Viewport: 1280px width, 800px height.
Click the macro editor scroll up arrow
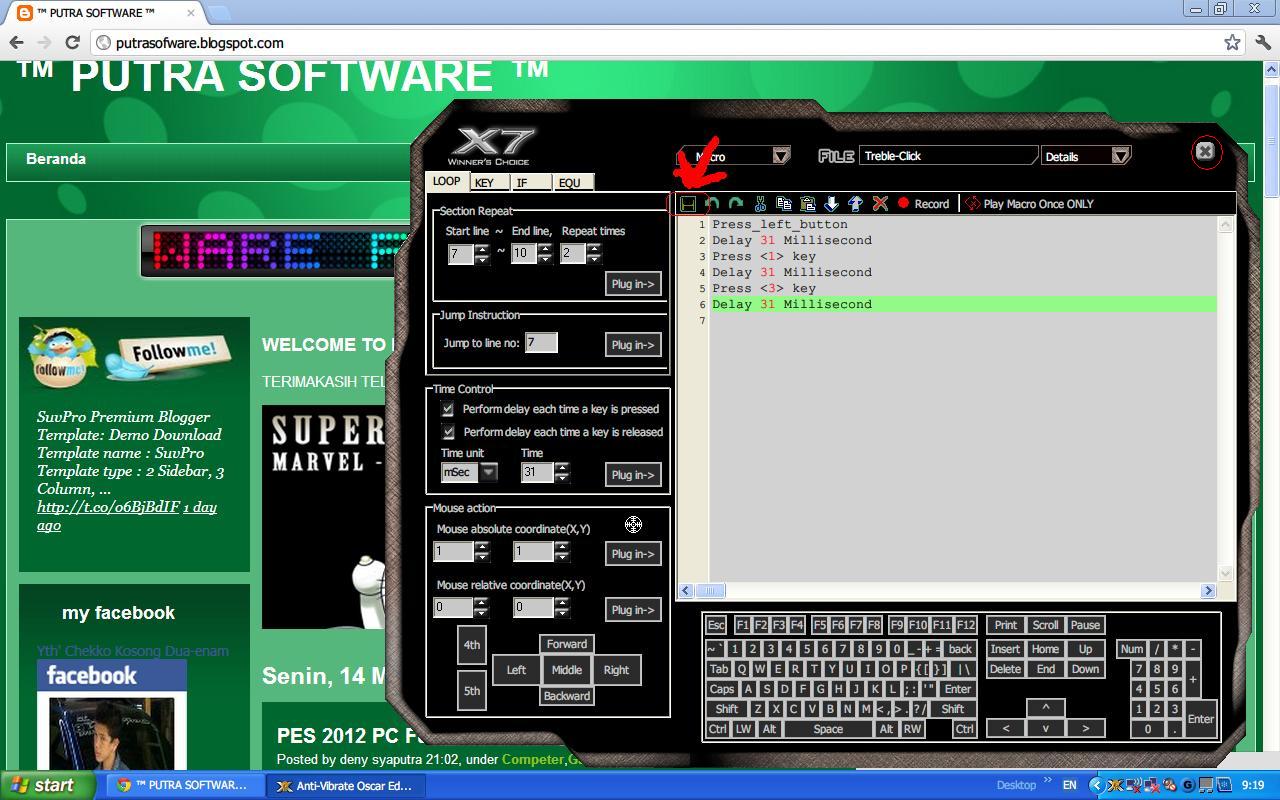click(x=1225, y=226)
